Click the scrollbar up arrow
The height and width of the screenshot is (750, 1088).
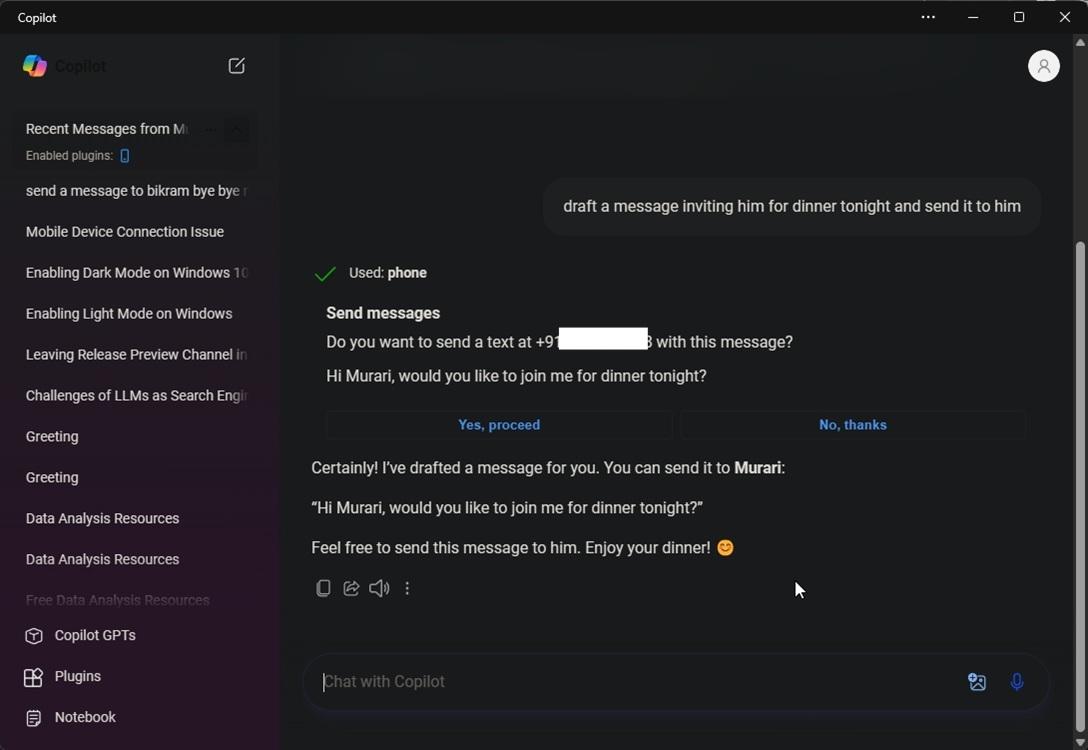(1080, 43)
